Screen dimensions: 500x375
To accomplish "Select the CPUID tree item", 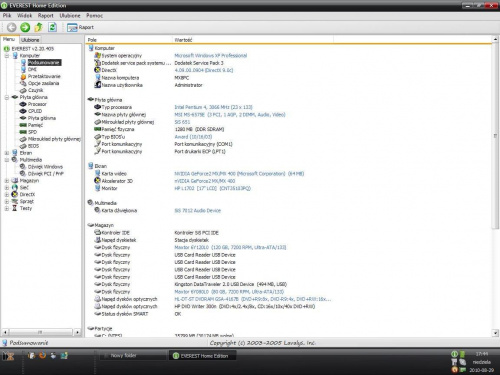I will 35,111.
